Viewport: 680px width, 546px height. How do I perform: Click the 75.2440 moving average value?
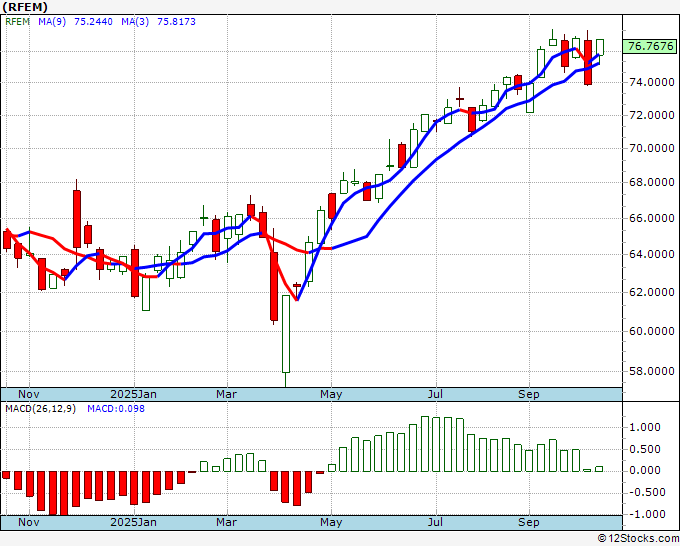tap(93, 22)
